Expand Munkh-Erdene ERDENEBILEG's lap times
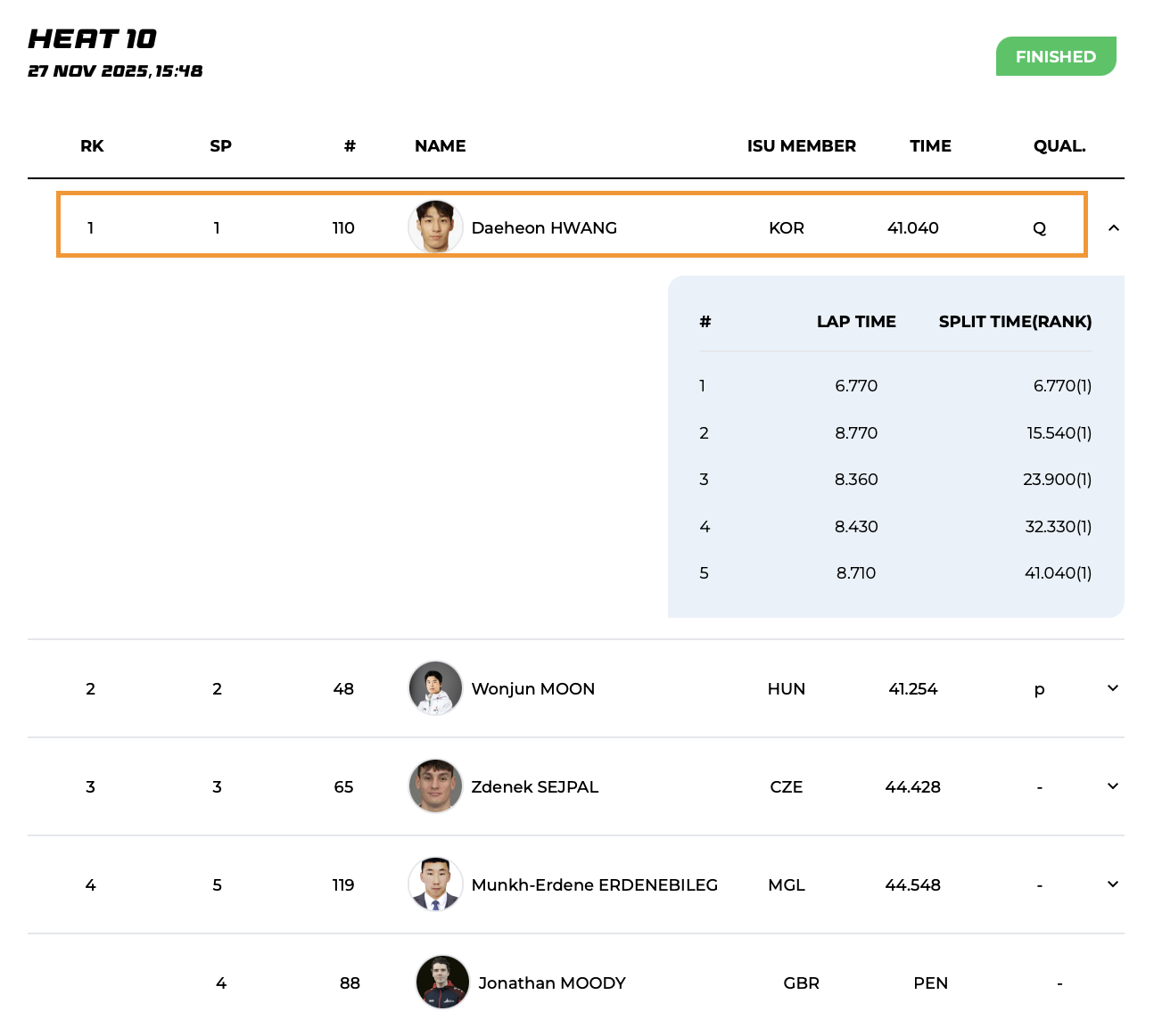Image resolution: width=1154 pixels, height=1036 pixels. 1112,884
